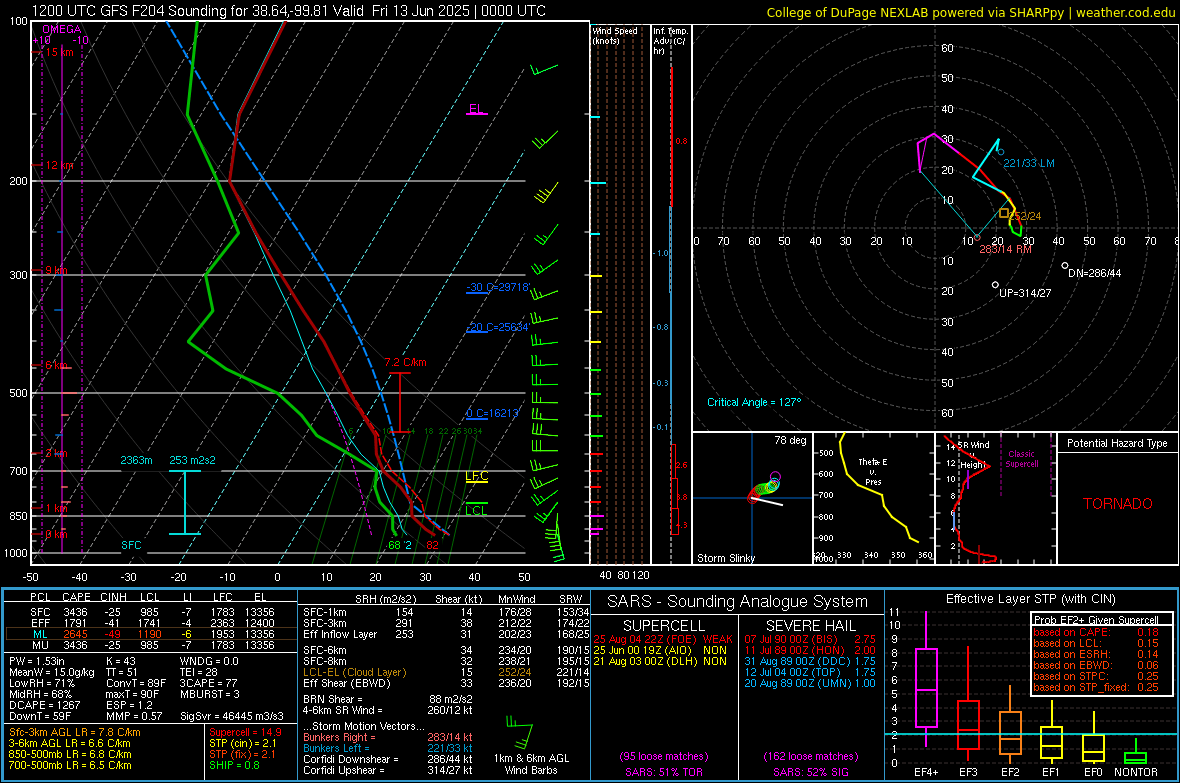Click the yellow LFC label
Viewport: 1180px width, 783px height.
click(476, 477)
